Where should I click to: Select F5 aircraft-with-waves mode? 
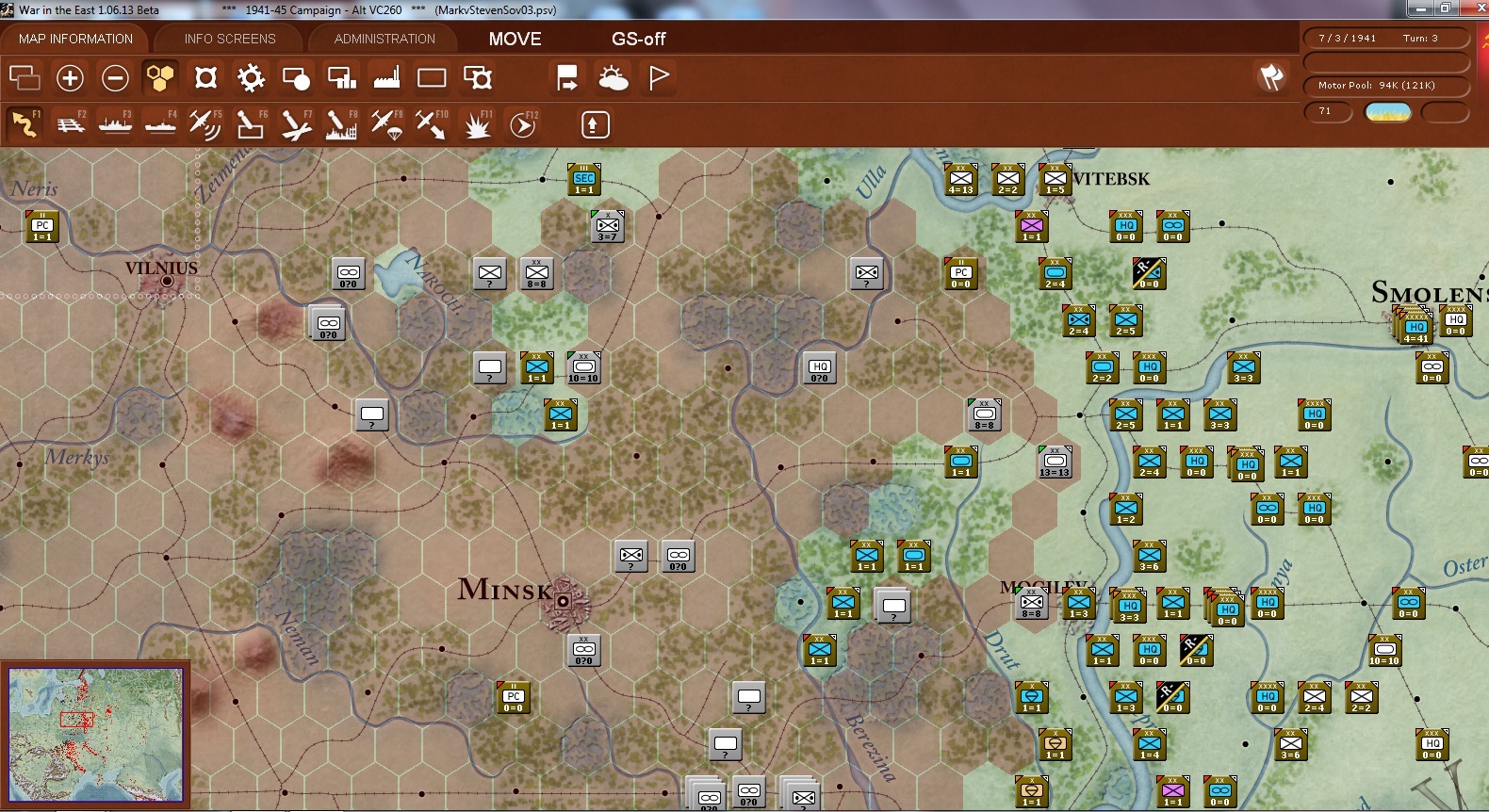pyautogui.click(x=205, y=123)
